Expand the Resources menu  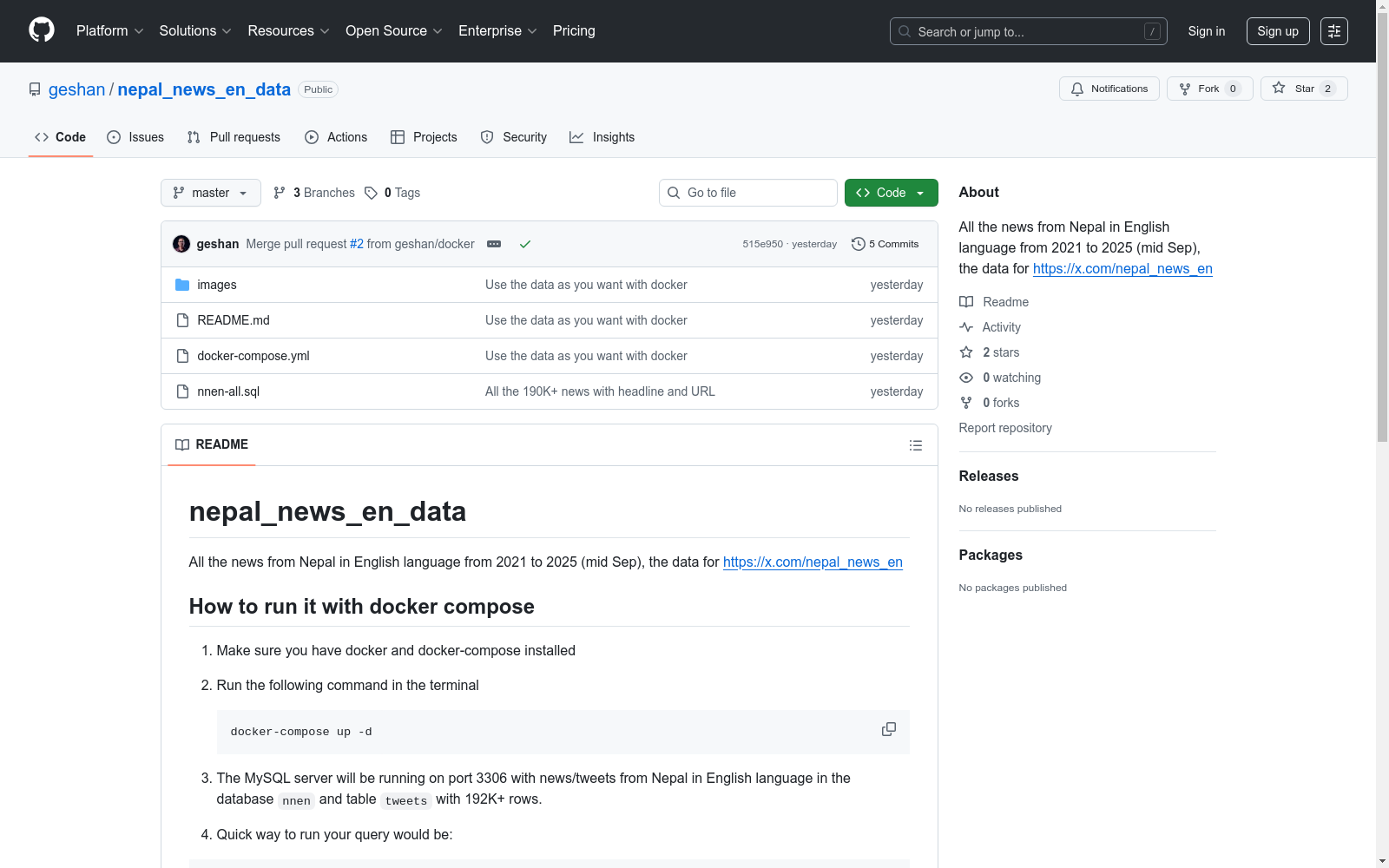pyautogui.click(x=289, y=31)
